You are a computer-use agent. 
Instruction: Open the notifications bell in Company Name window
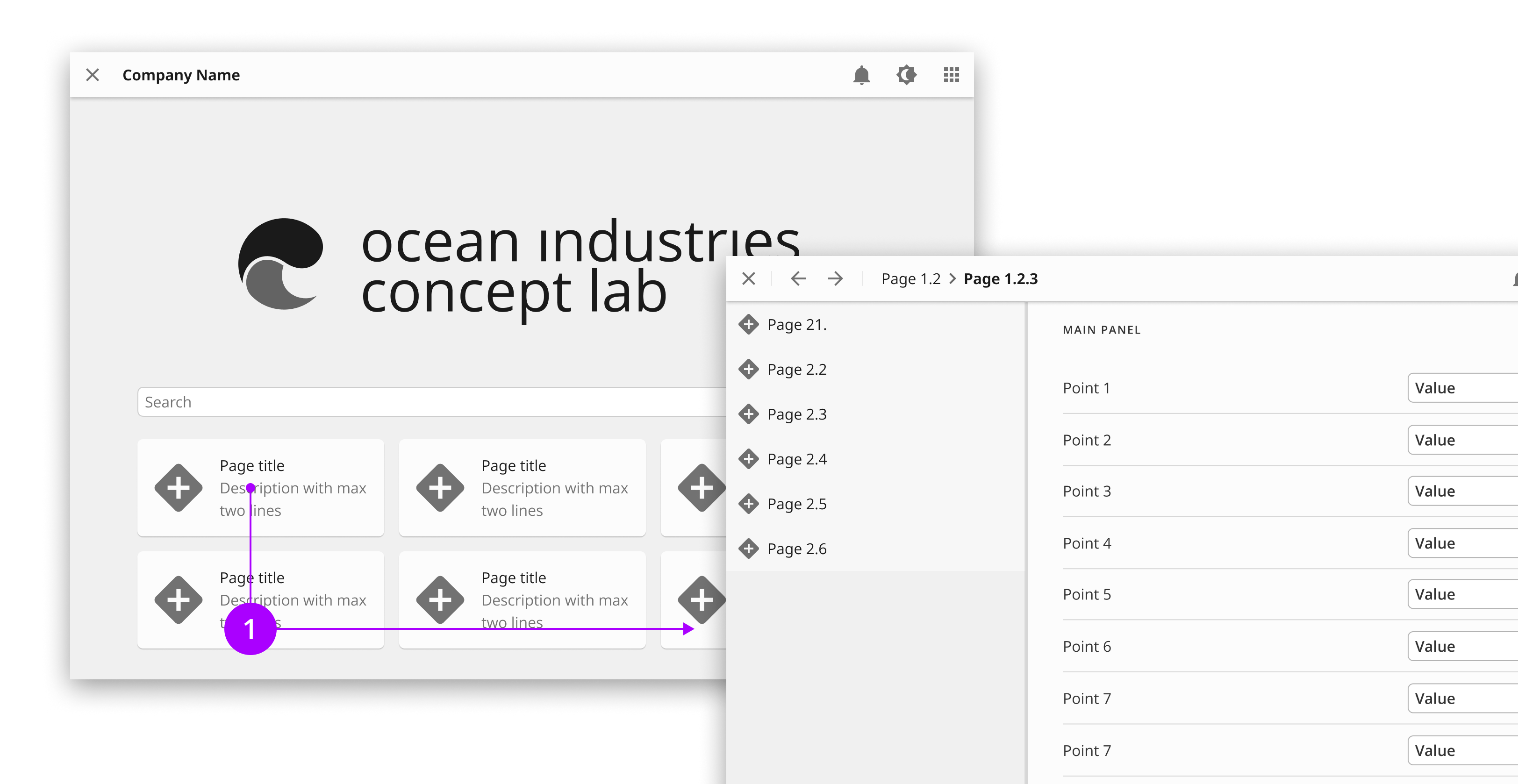[x=861, y=75]
